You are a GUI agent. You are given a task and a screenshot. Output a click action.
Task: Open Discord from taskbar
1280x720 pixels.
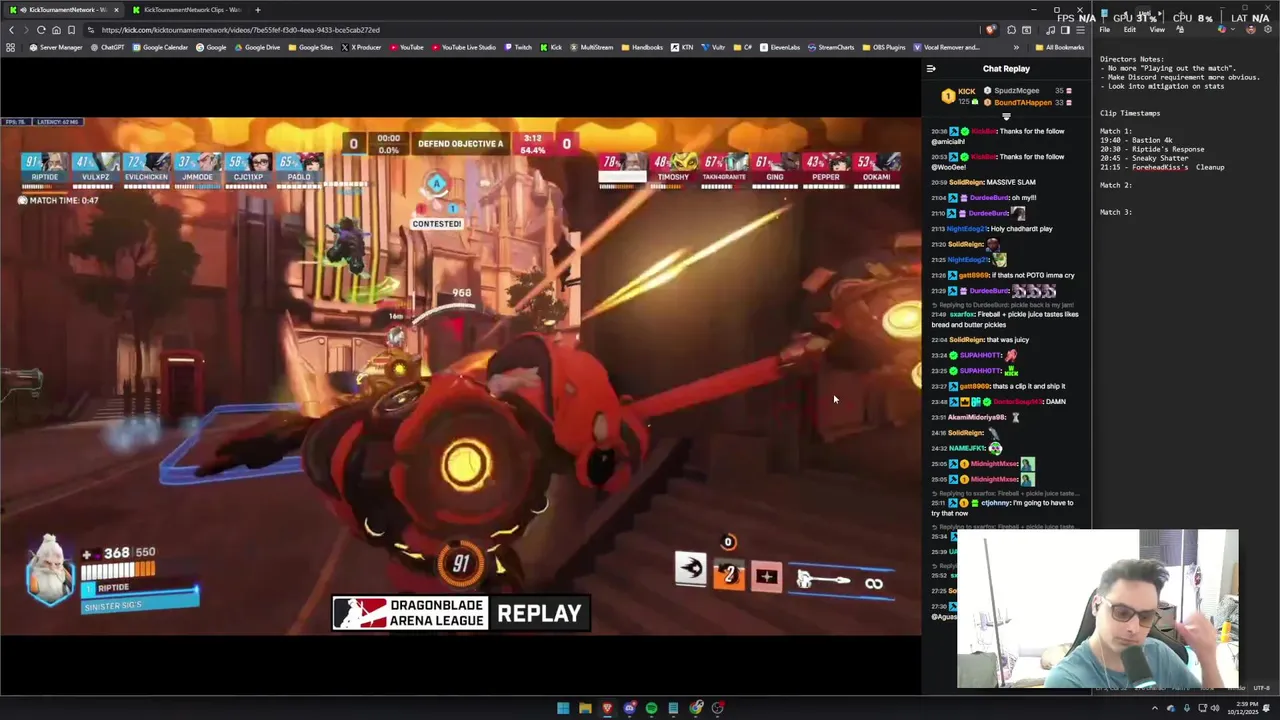629,708
